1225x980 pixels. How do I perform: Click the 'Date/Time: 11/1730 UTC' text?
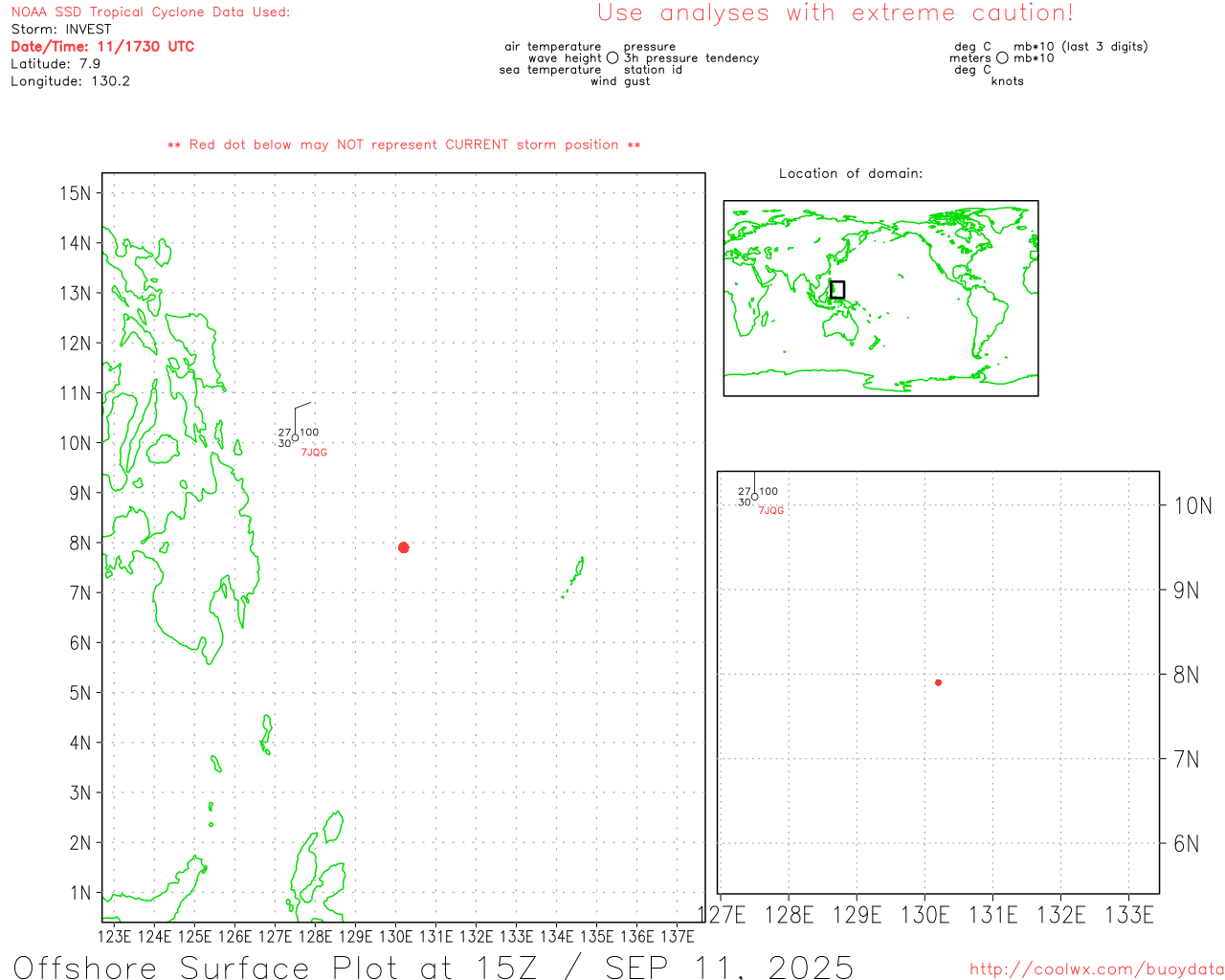[x=102, y=46]
